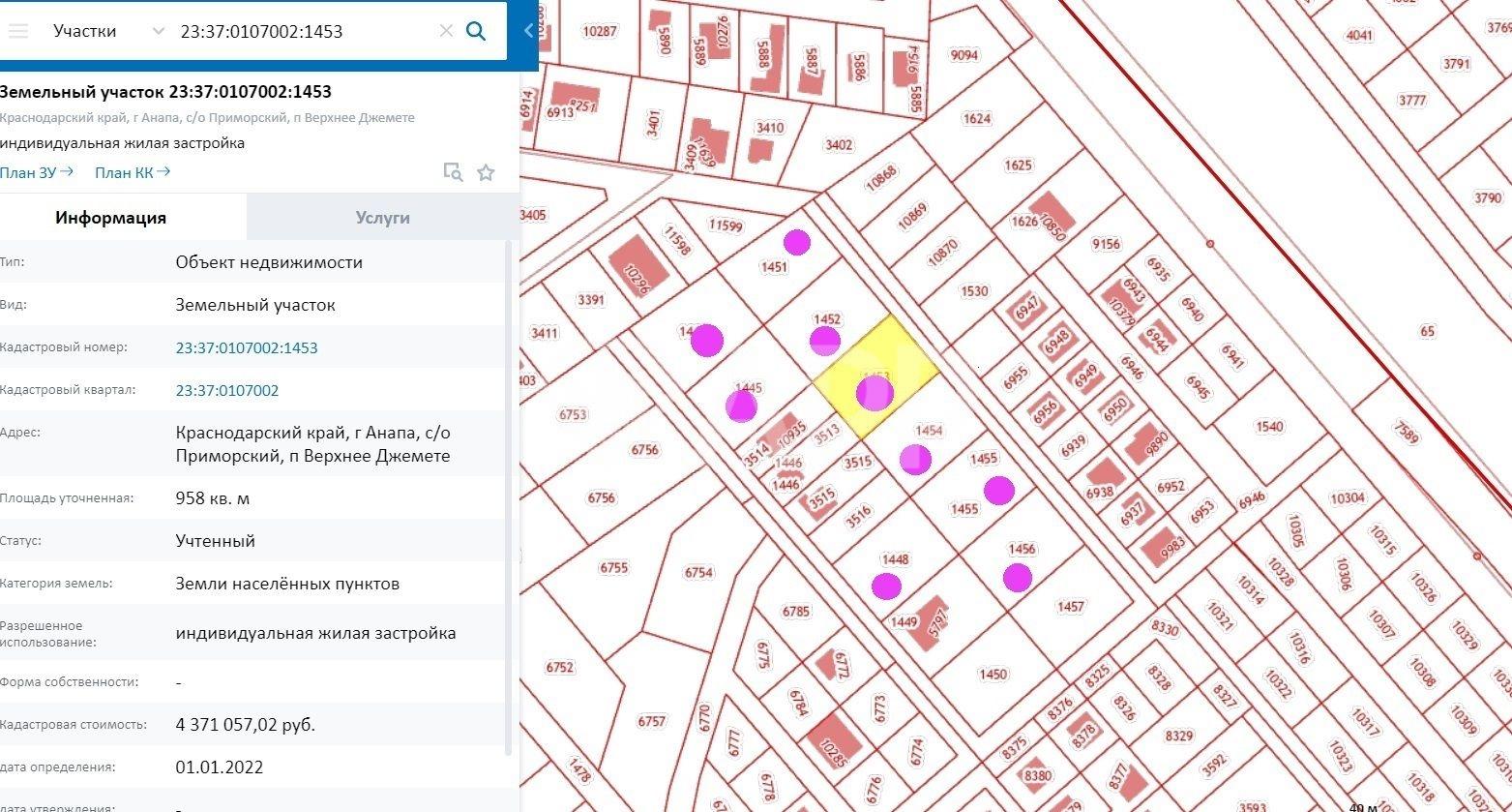Screen dimensions: 1512x812
Task: Click the magenta marker on parcel 1456
Action: point(1017,578)
